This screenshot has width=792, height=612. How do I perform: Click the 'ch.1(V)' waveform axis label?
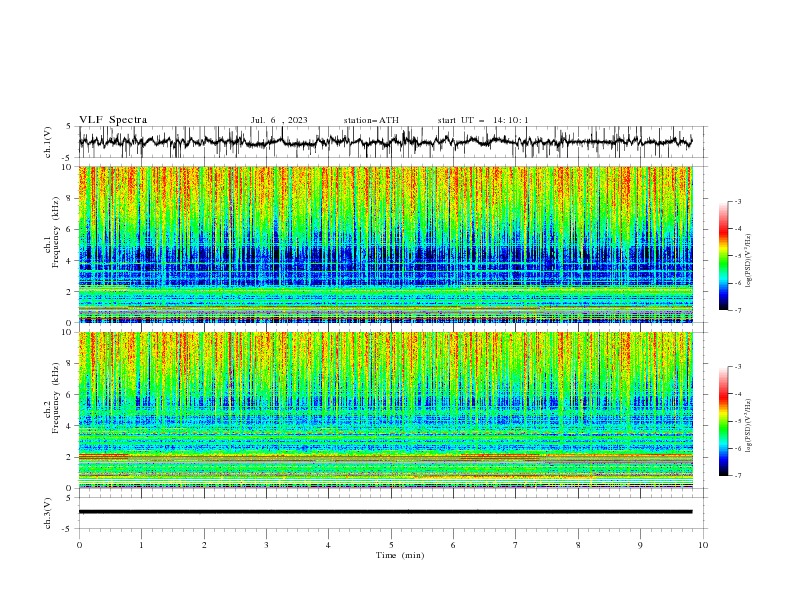[x=48, y=142]
